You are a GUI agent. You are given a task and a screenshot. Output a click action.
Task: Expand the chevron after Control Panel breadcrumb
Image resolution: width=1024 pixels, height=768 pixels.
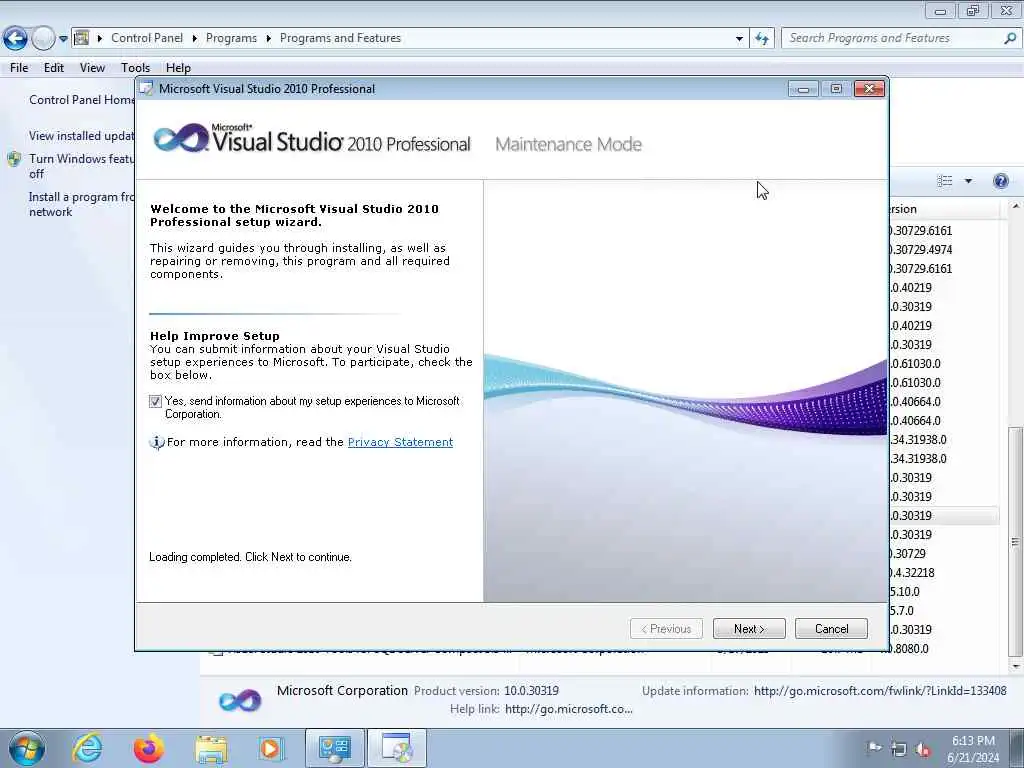coord(195,39)
